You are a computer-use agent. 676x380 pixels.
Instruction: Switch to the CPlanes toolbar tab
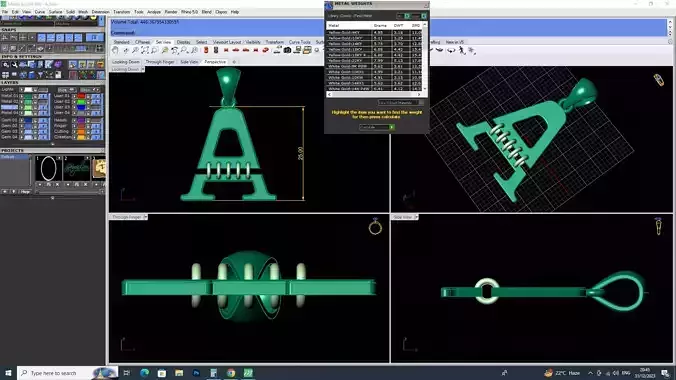coord(143,42)
